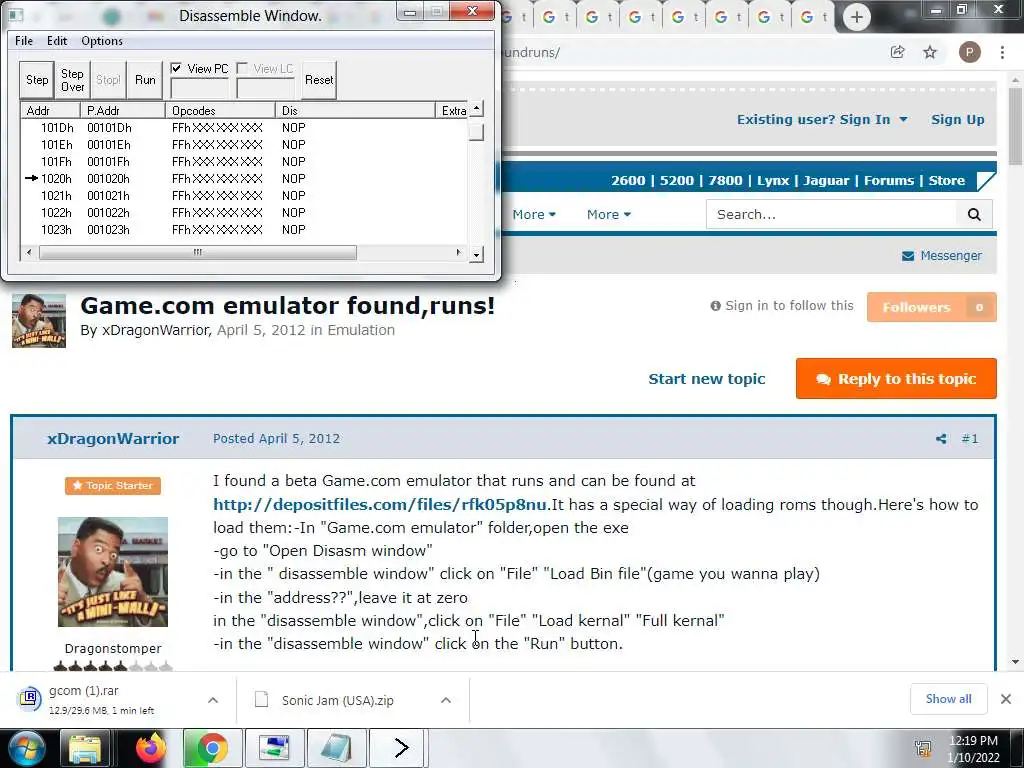The image size is (1024, 768).
Task: Switch to Chrome in the taskbar
Action: click(x=212, y=748)
